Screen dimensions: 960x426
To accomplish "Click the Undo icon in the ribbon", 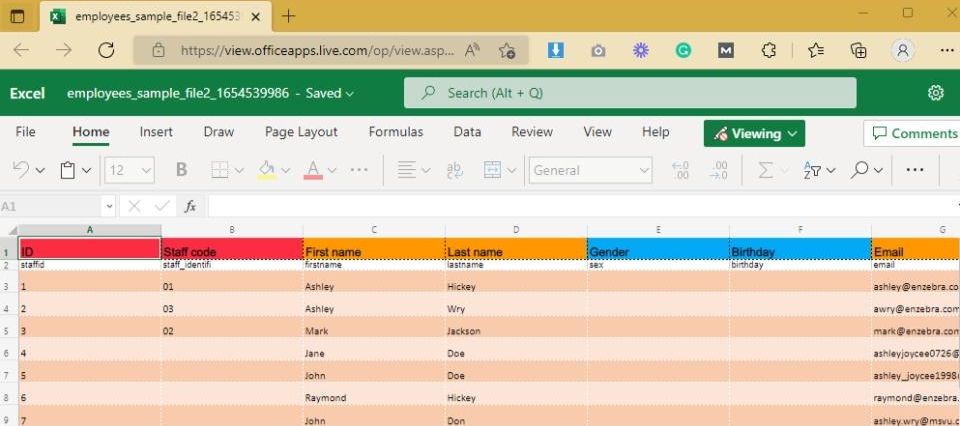I will tap(21, 170).
